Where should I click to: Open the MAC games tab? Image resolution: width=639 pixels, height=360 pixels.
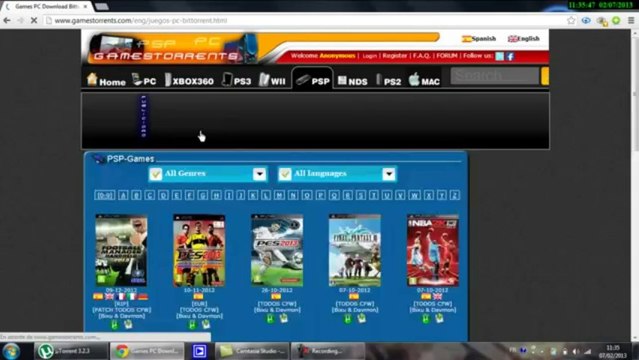424,80
